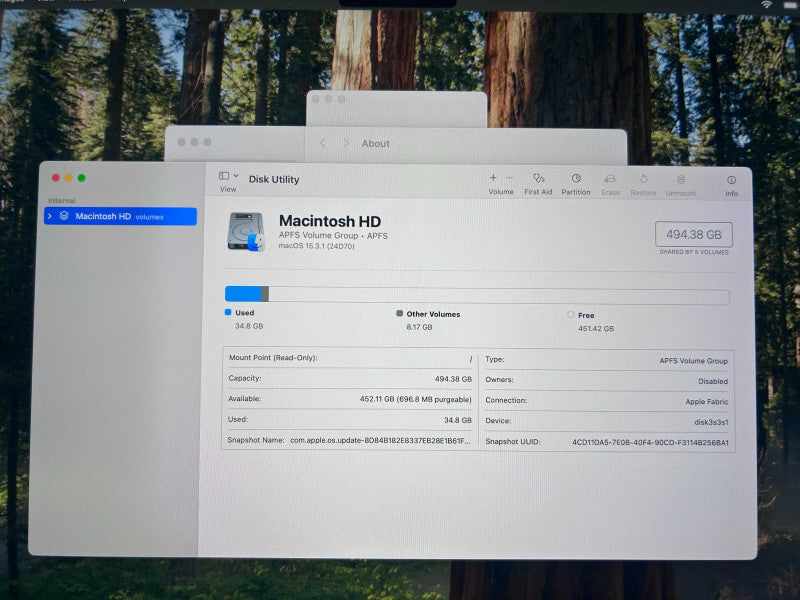
Task: Add a volume with the plus icon
Action: click(x=493, y=178)
